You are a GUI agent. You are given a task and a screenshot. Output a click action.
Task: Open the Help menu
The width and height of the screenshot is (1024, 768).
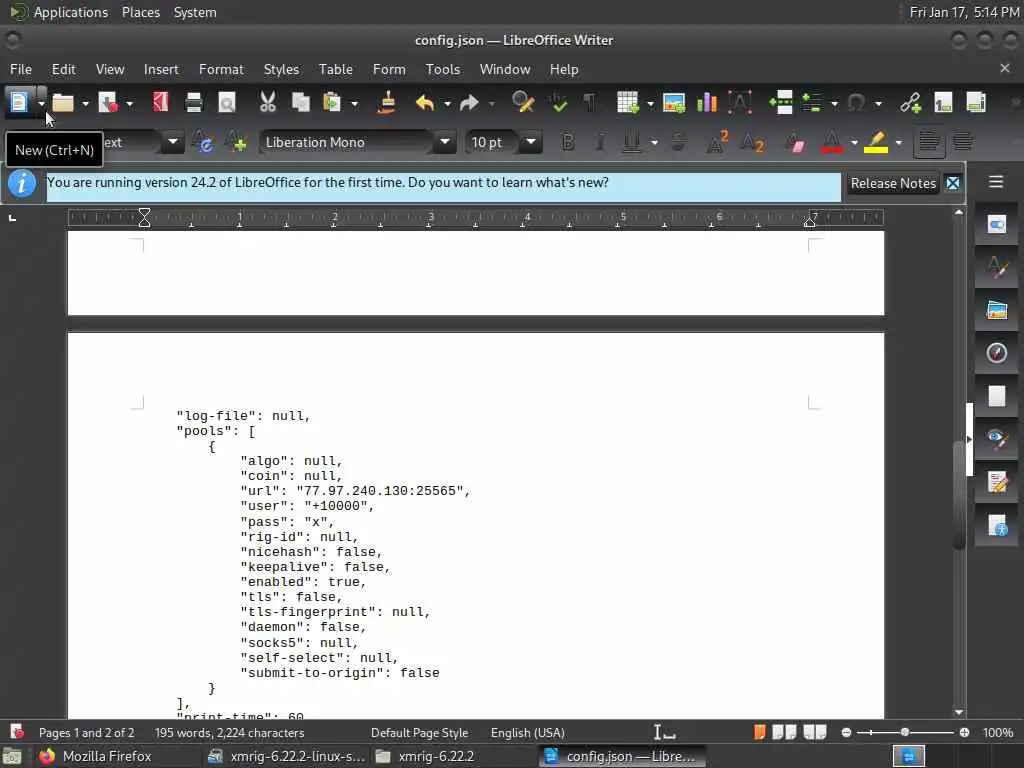tap(564, 69)
